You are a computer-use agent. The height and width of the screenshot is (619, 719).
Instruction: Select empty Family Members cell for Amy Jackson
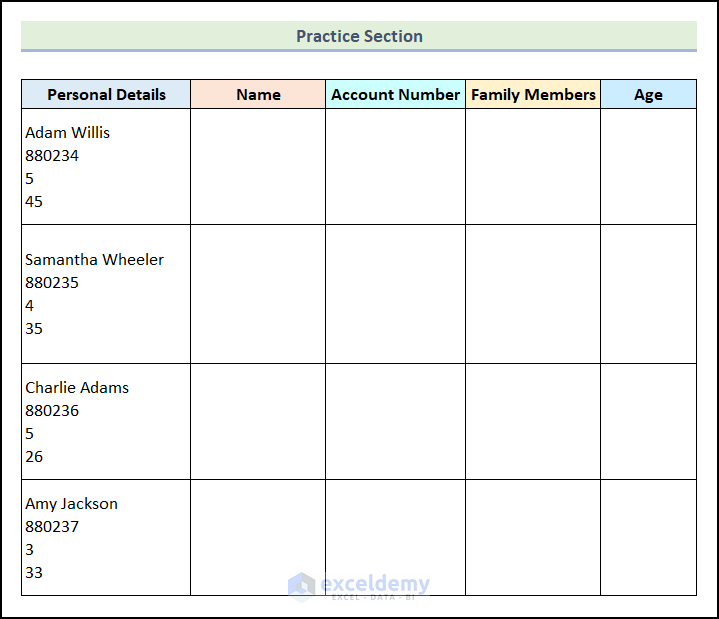pos(533,538)
